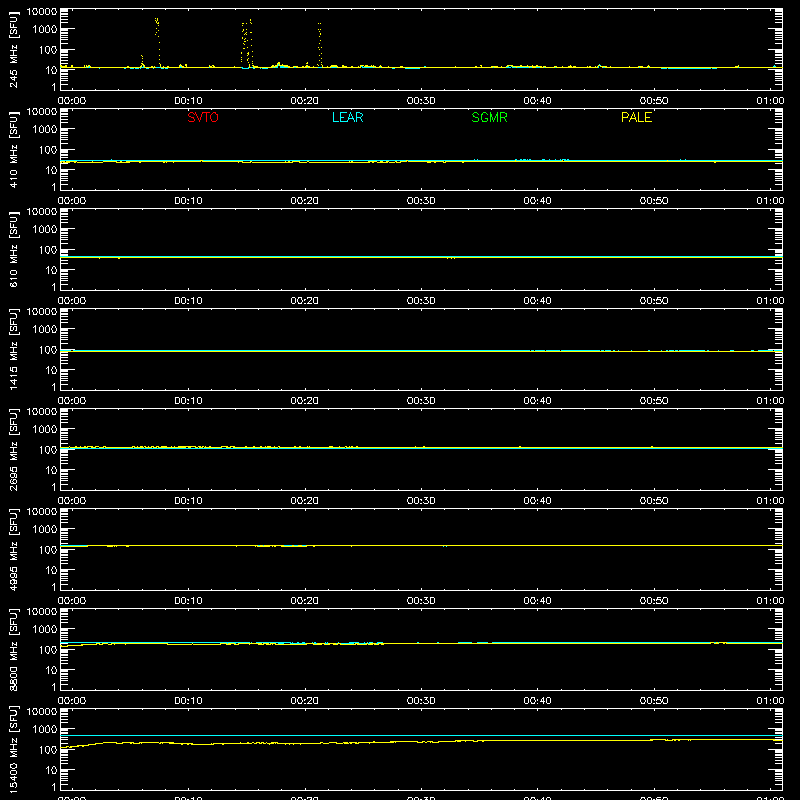This screenshot has height=800, width=800.
Task: Click the cyan flat trace in the 15400 MHz plot
Action: point(421,736)
